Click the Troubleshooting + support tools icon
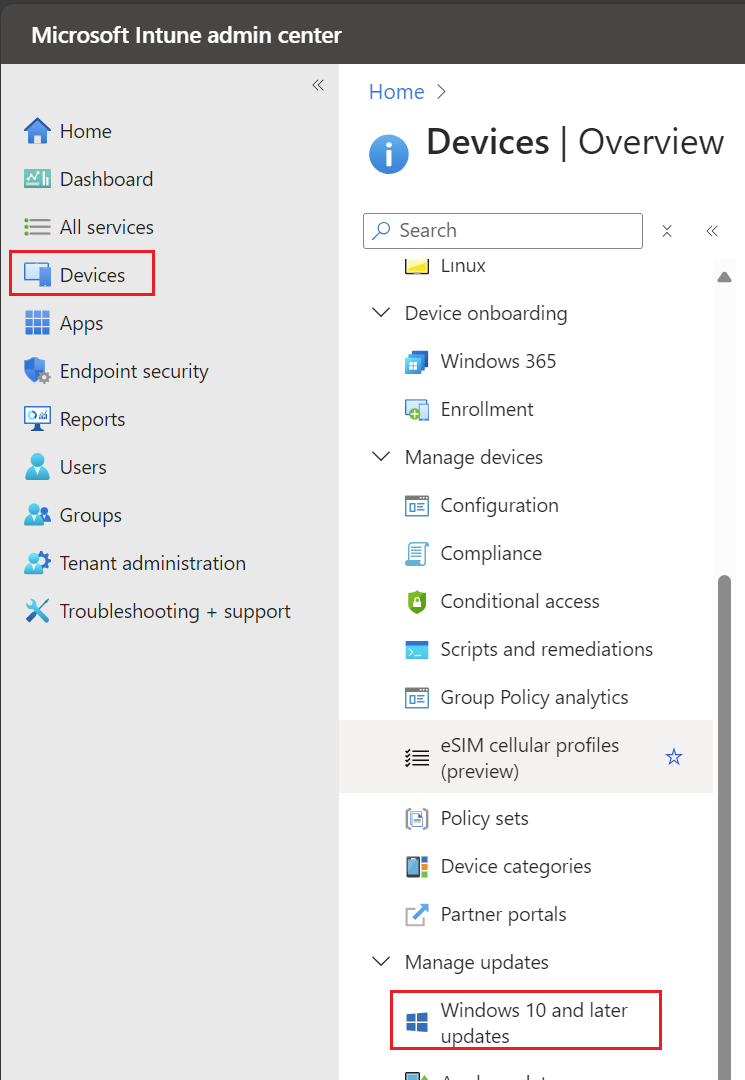The width and height of the screenshot is (745, 1080). click(x=37, y=611)
